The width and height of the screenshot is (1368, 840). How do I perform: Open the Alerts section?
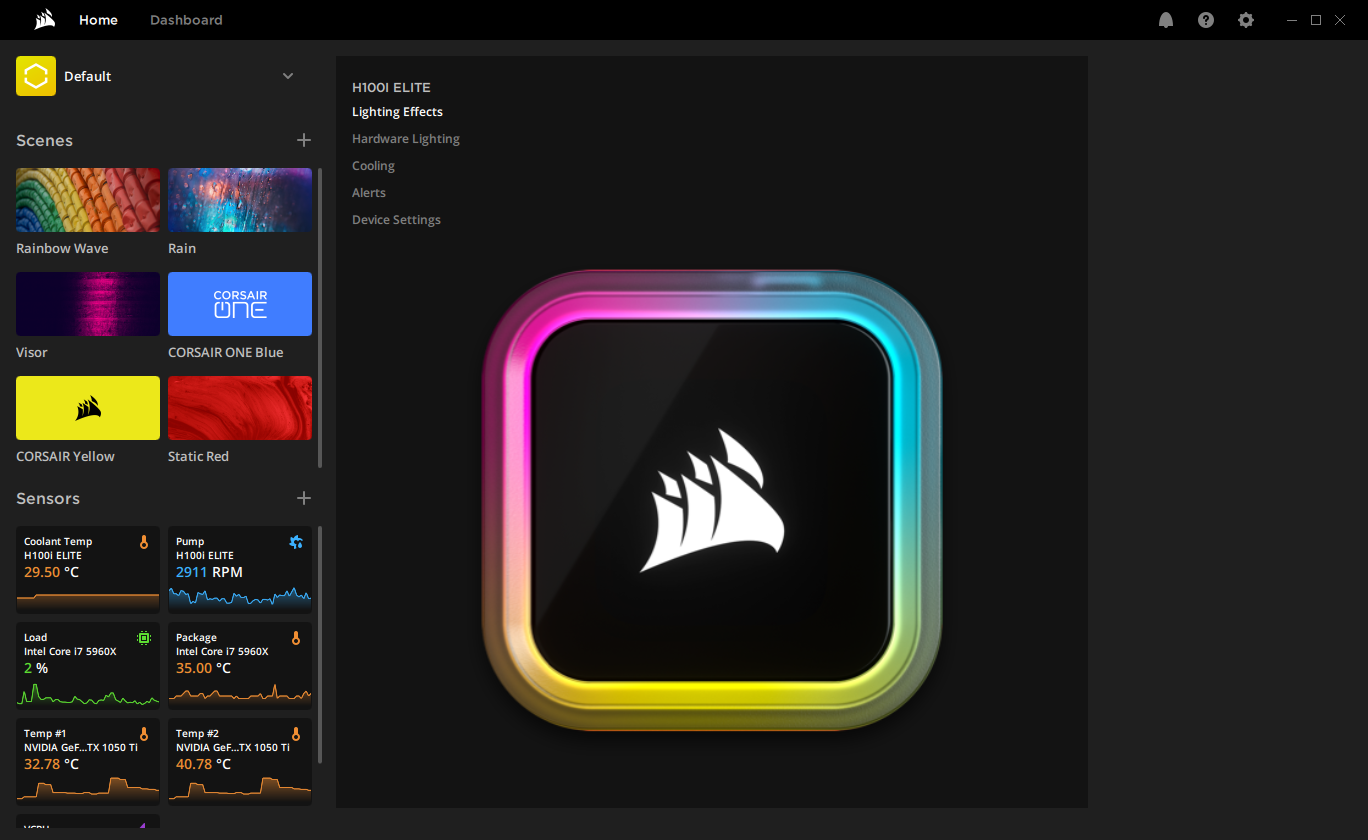pyautogui.click(x=369, y=193)
